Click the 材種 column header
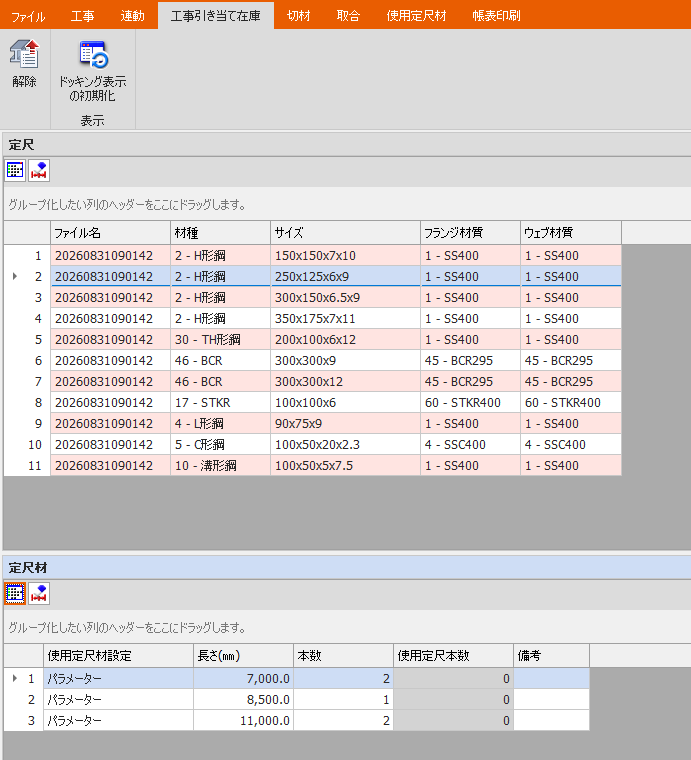The image size is (691, 760). pos(220,233)
